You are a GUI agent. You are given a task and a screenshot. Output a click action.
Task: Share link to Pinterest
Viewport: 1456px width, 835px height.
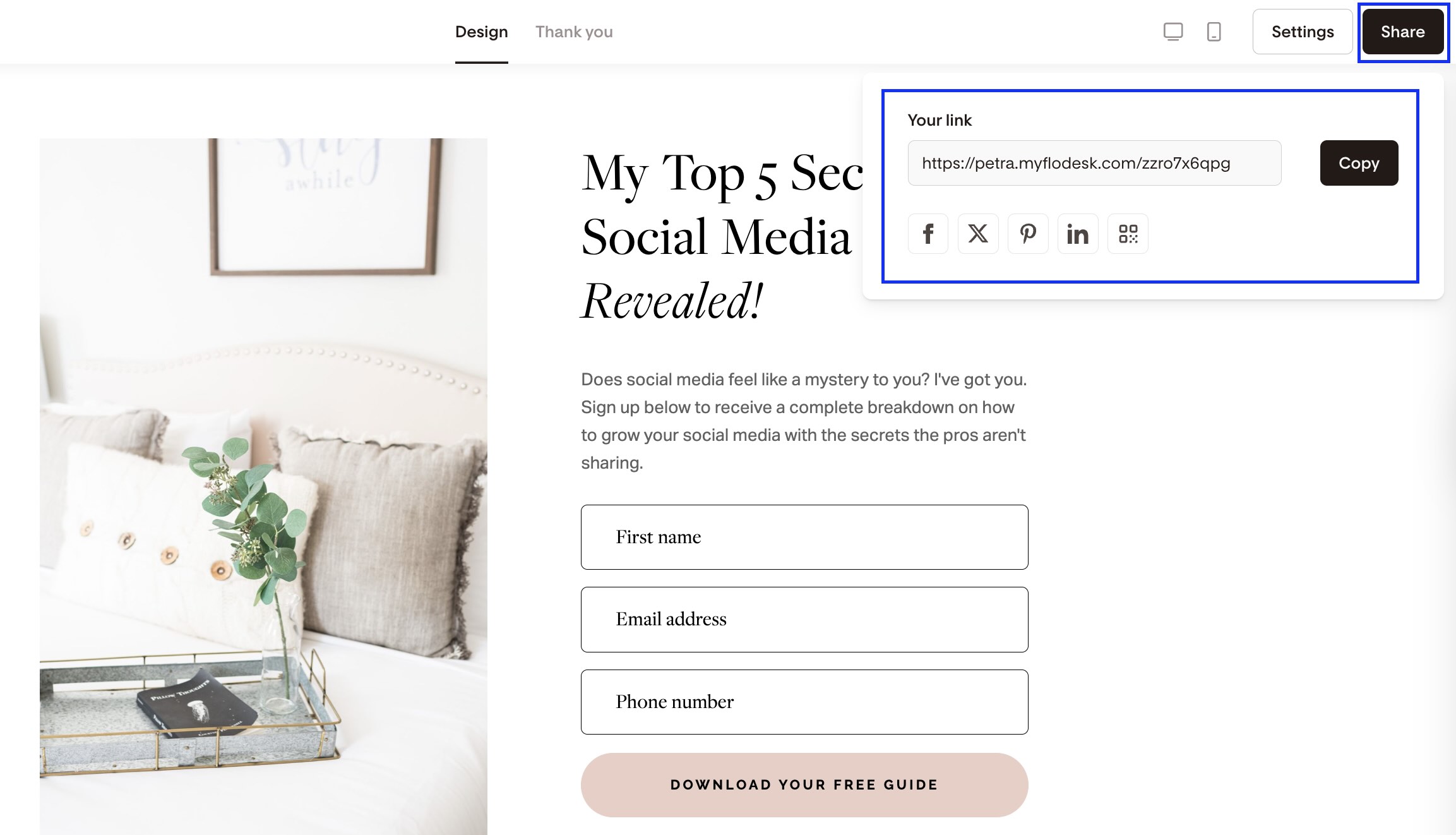click(1027, 234)
